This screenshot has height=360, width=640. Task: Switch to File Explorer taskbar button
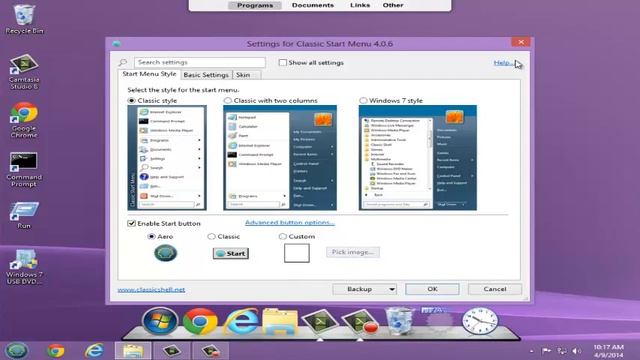133,351
